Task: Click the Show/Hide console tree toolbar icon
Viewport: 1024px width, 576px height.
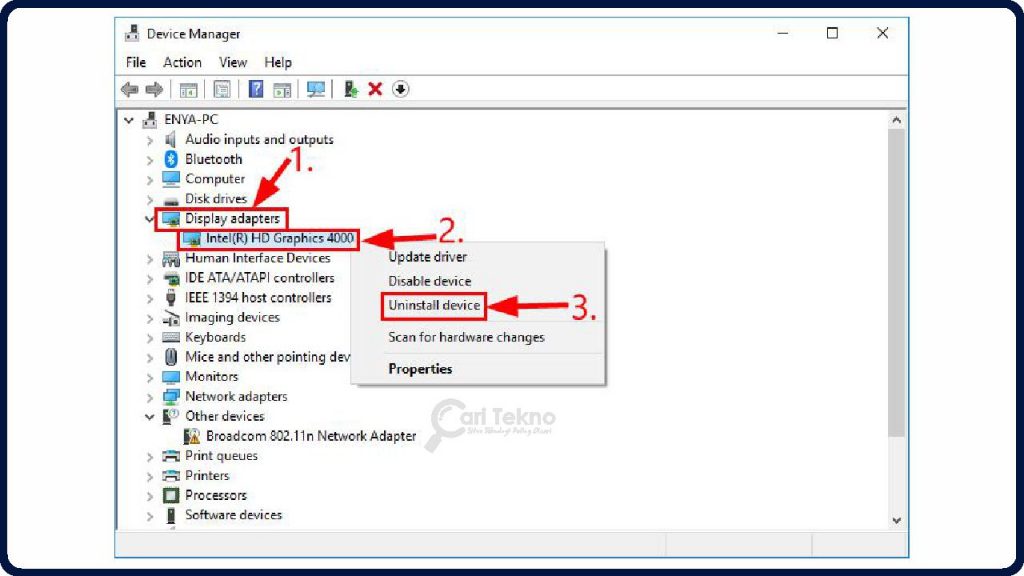Action: [x=188, y=89]
